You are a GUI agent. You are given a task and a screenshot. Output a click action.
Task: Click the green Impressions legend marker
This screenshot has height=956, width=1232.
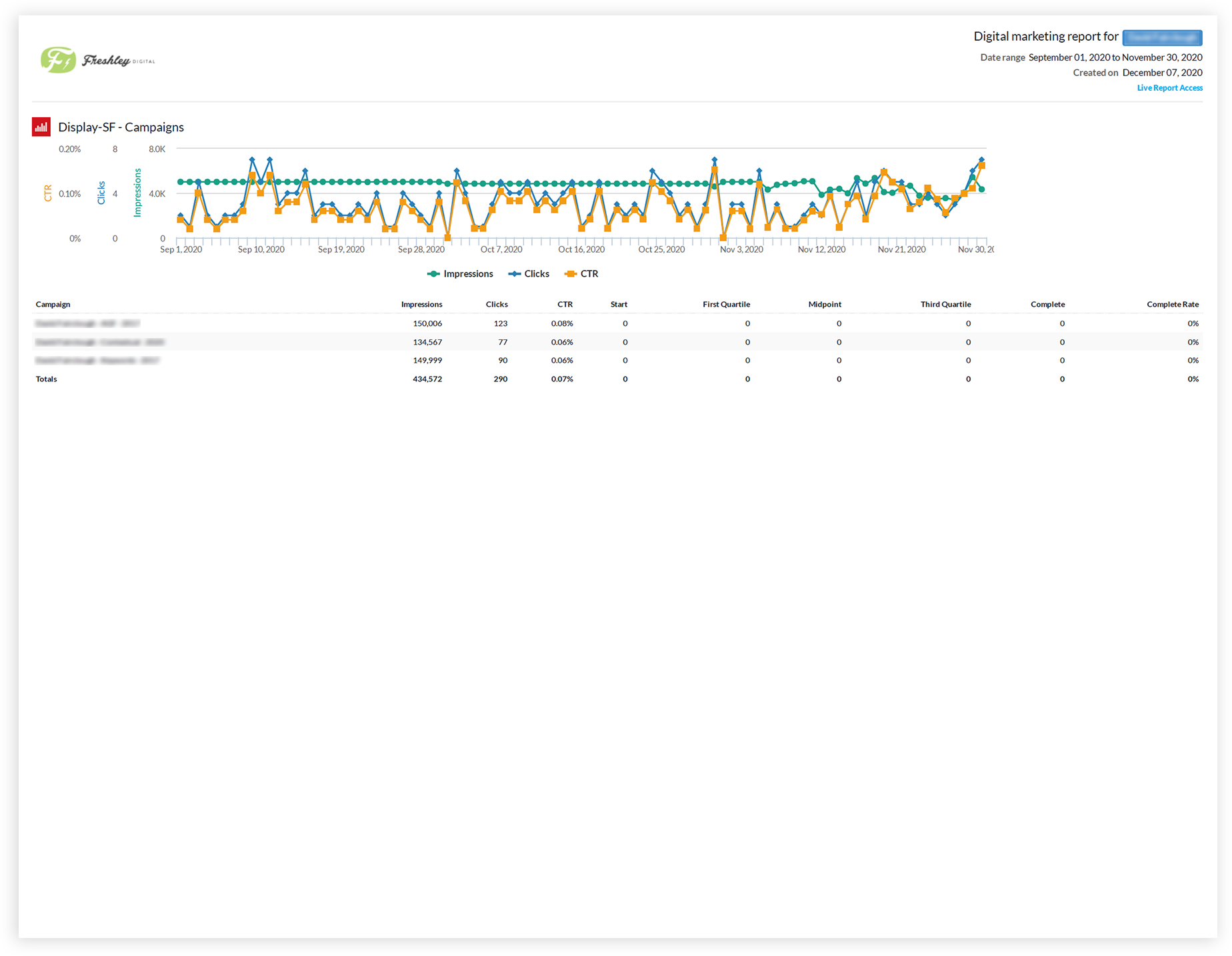point(433,273)
